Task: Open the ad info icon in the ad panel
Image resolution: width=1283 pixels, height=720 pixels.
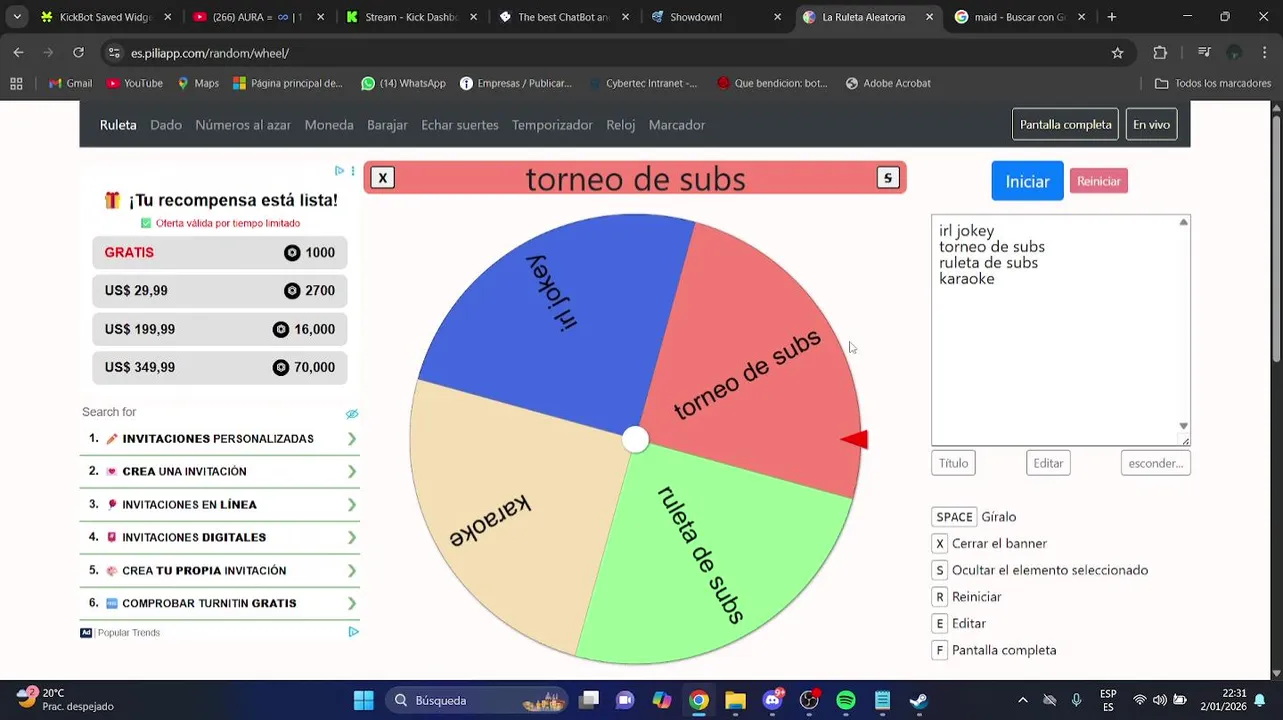Action: 339,171
